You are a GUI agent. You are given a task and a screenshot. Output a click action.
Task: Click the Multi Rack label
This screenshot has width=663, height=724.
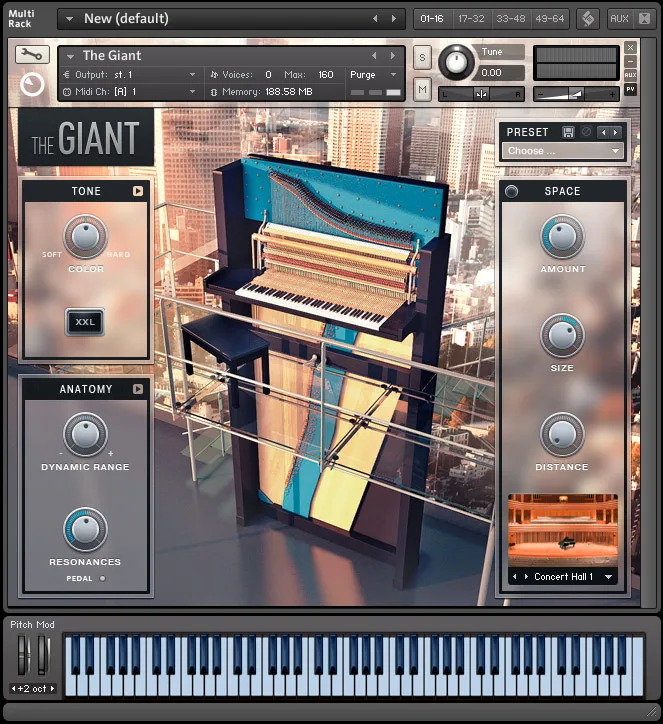[x=21, y=18]
